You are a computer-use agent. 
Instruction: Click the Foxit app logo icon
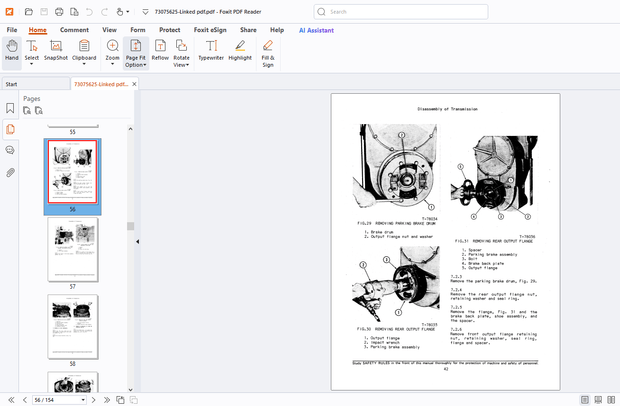(9, 12)
